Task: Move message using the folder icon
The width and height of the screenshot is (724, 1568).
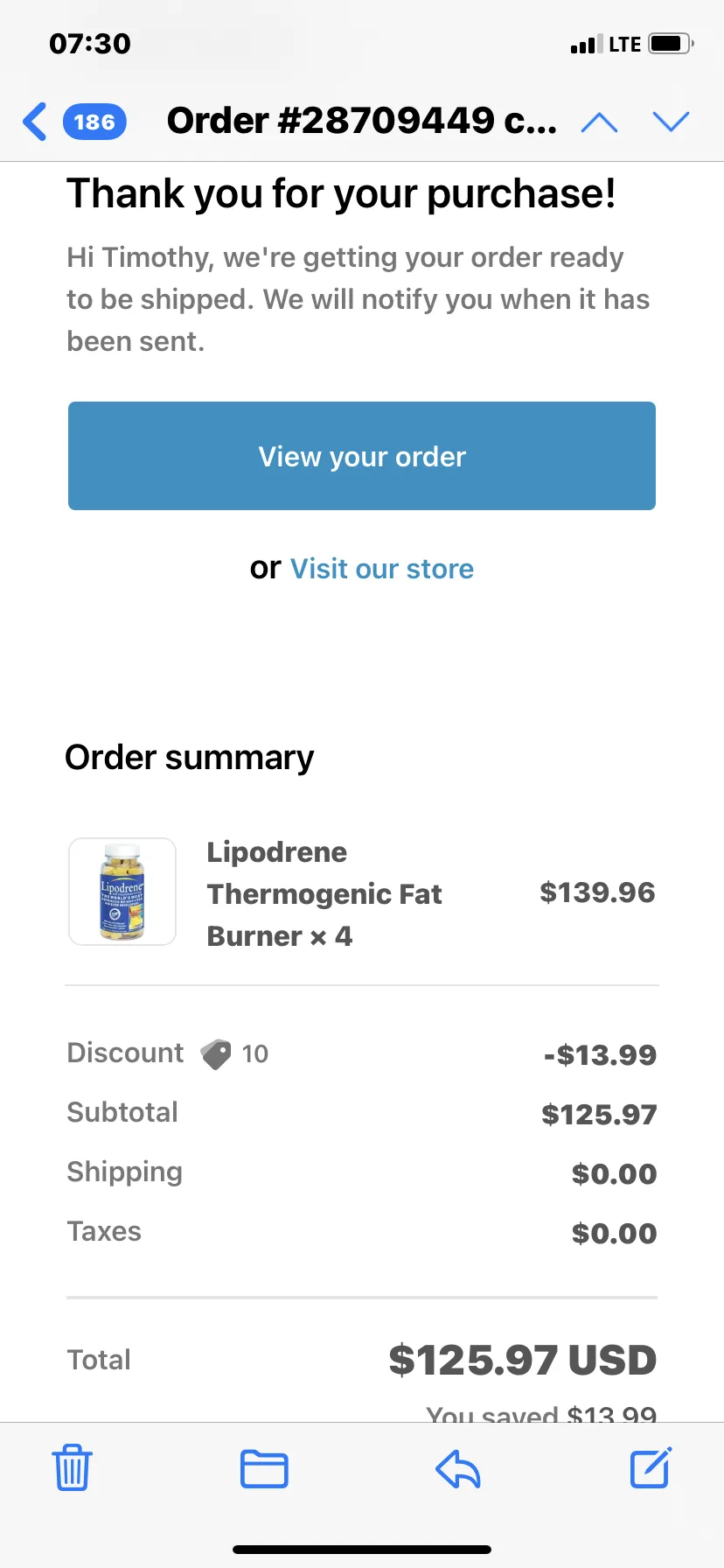Action: [264, 1468]
